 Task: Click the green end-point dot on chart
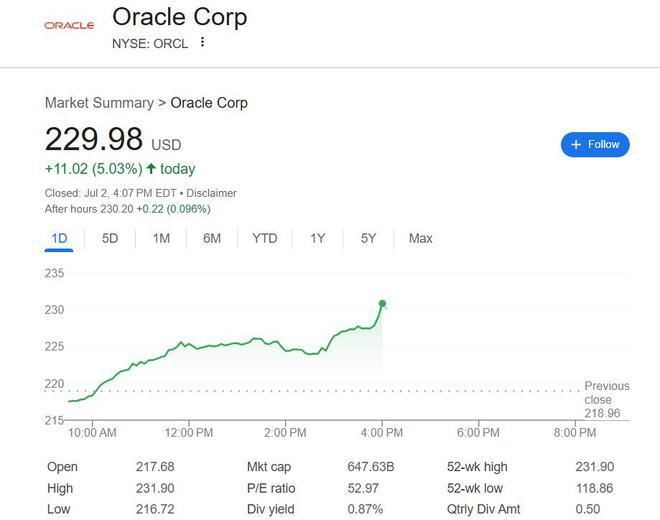pyautogui.click(x=382, y=304)
